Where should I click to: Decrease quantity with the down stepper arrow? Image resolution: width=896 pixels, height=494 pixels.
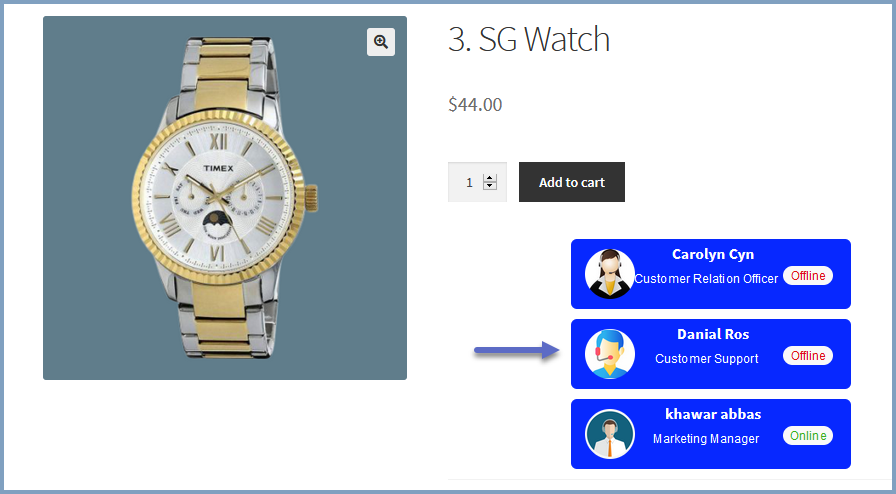click(490, 186)
